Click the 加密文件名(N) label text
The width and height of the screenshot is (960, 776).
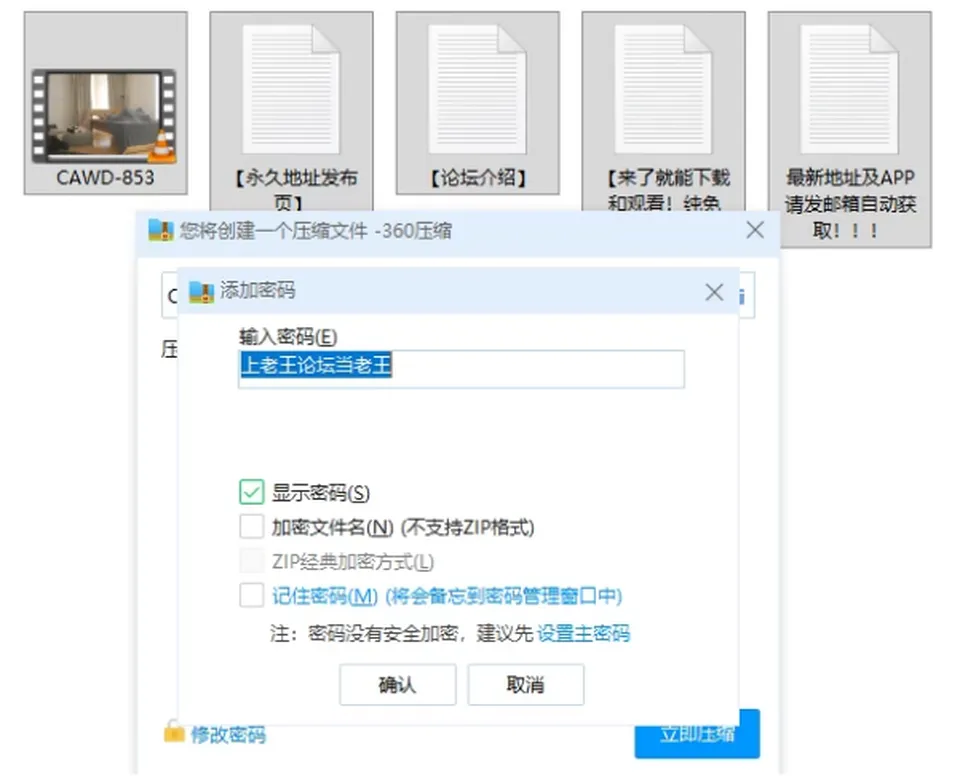(x=403, y=527)
